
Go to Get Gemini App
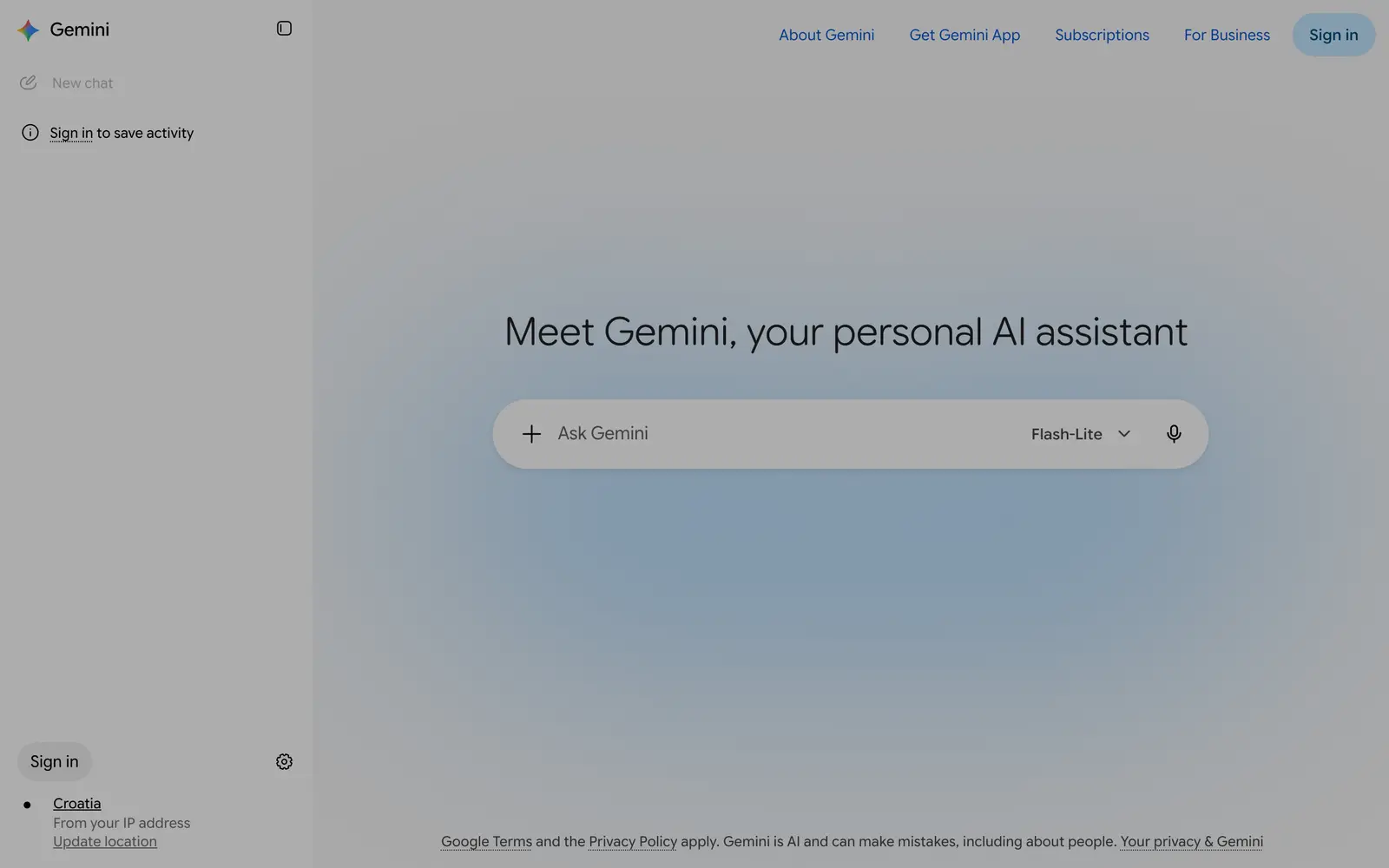964,35
